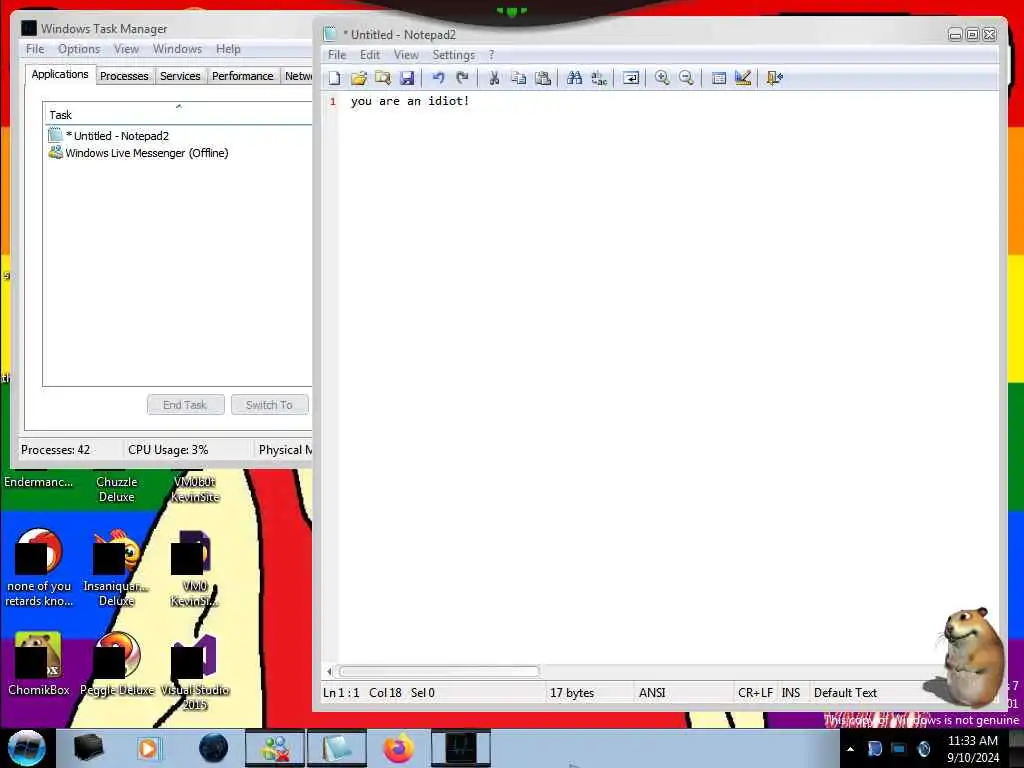Viewport: 1024px width, 768px height.
Task: Click the Windows Live Messenger taskbar button
Action: pos(275,748)
